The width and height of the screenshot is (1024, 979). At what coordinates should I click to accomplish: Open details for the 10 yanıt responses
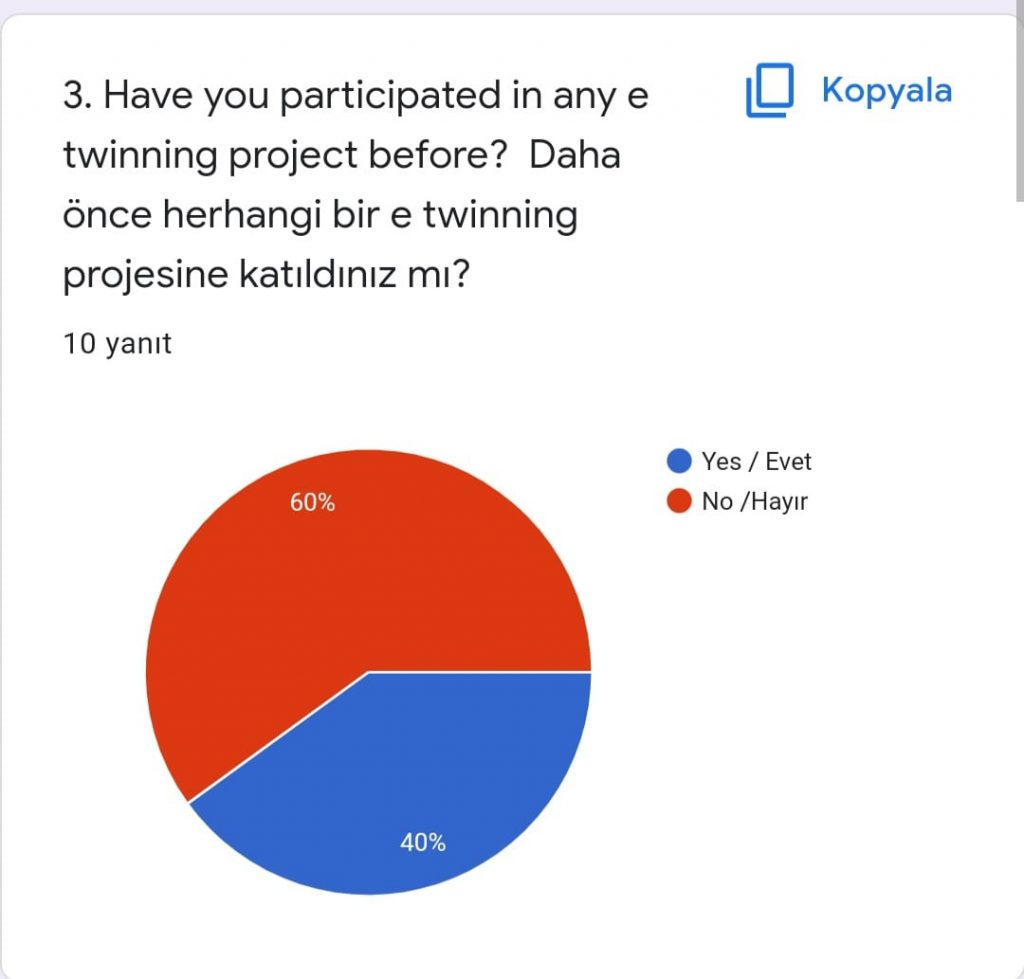tap(118, 343)
